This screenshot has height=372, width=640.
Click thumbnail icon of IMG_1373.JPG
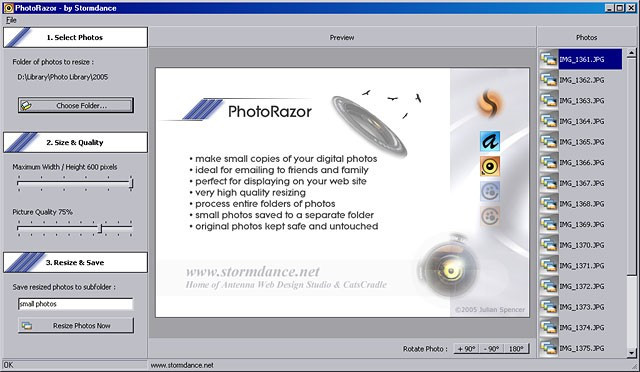tap(549, 307)
